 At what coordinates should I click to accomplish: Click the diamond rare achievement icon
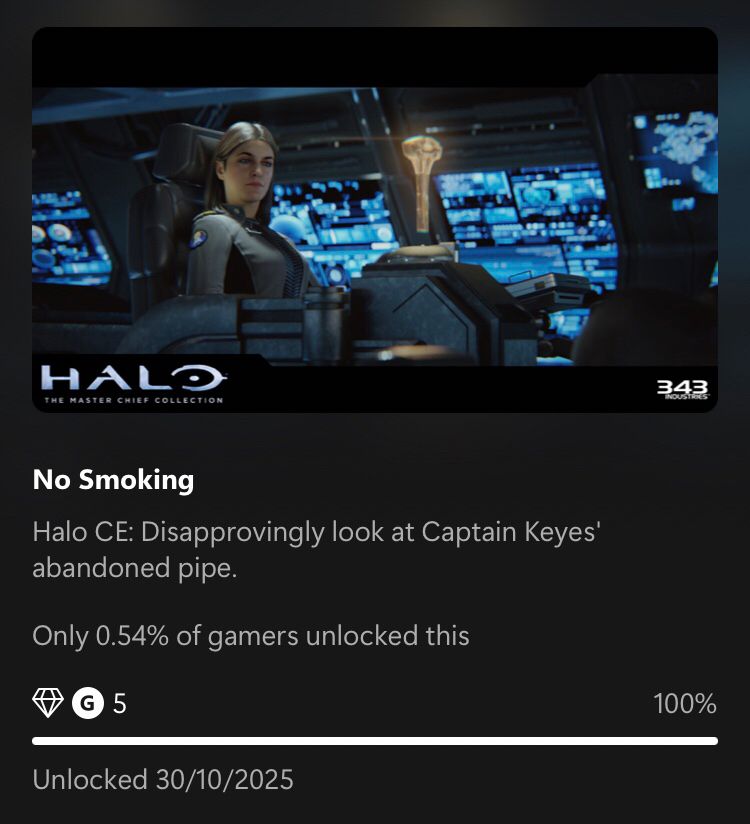(48, 703)
